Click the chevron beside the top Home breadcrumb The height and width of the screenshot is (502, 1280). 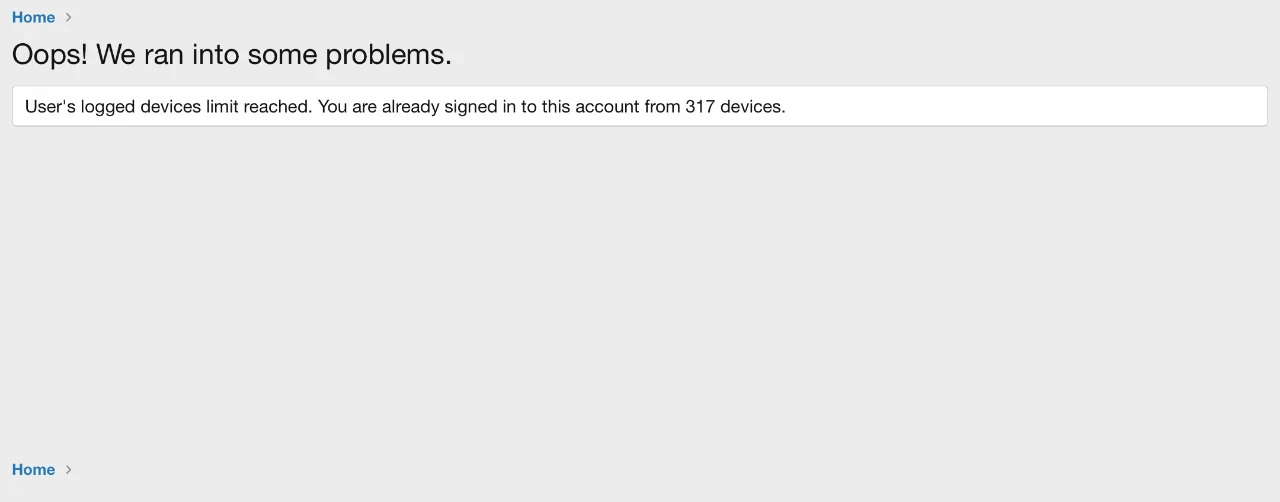point(68,17)
